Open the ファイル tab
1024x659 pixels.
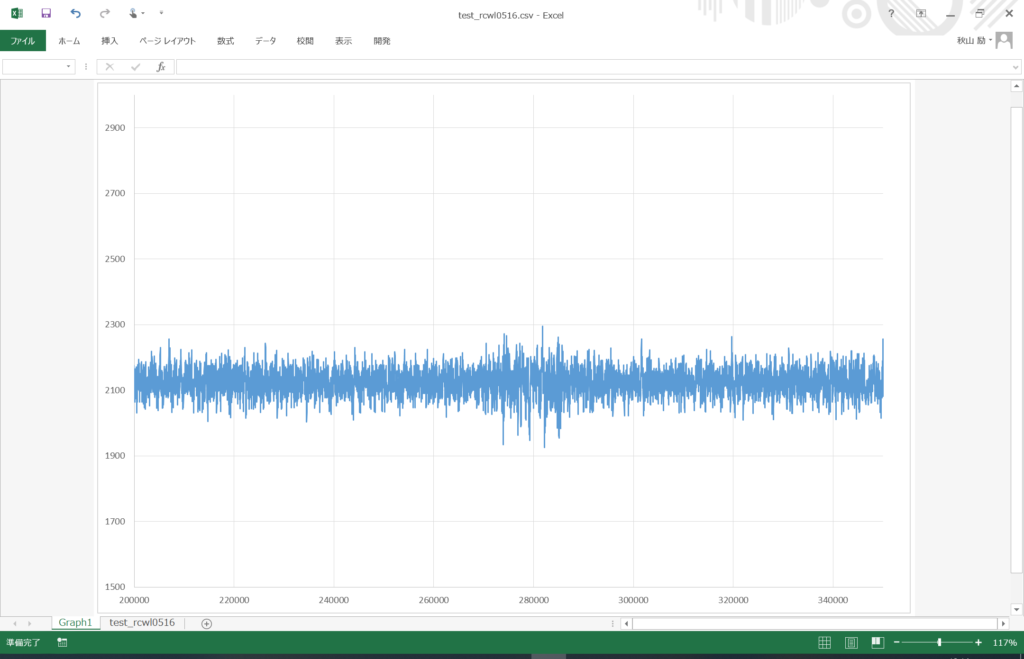pyautogui.click(x=23, y=41)
